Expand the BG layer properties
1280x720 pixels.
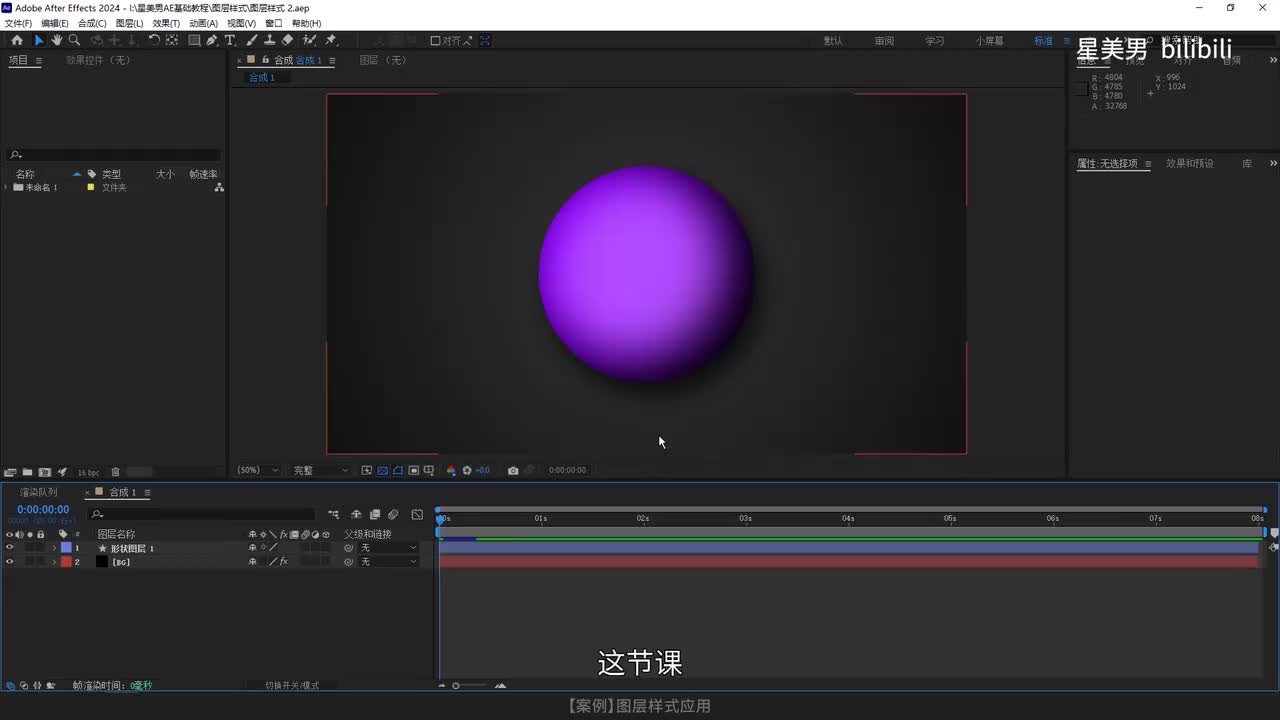point(54,562)
